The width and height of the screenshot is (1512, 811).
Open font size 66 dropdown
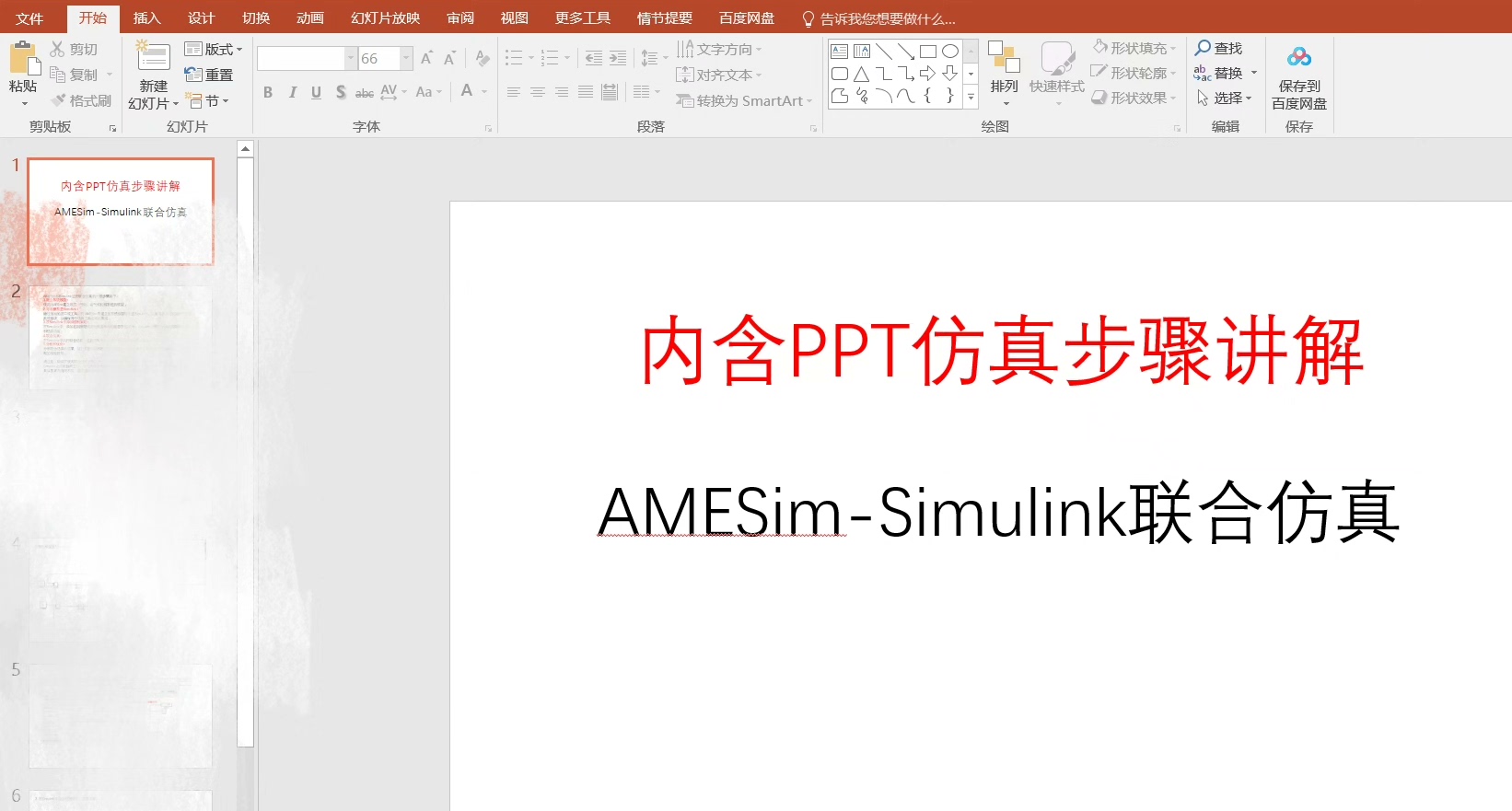click(x=406, y=58)
